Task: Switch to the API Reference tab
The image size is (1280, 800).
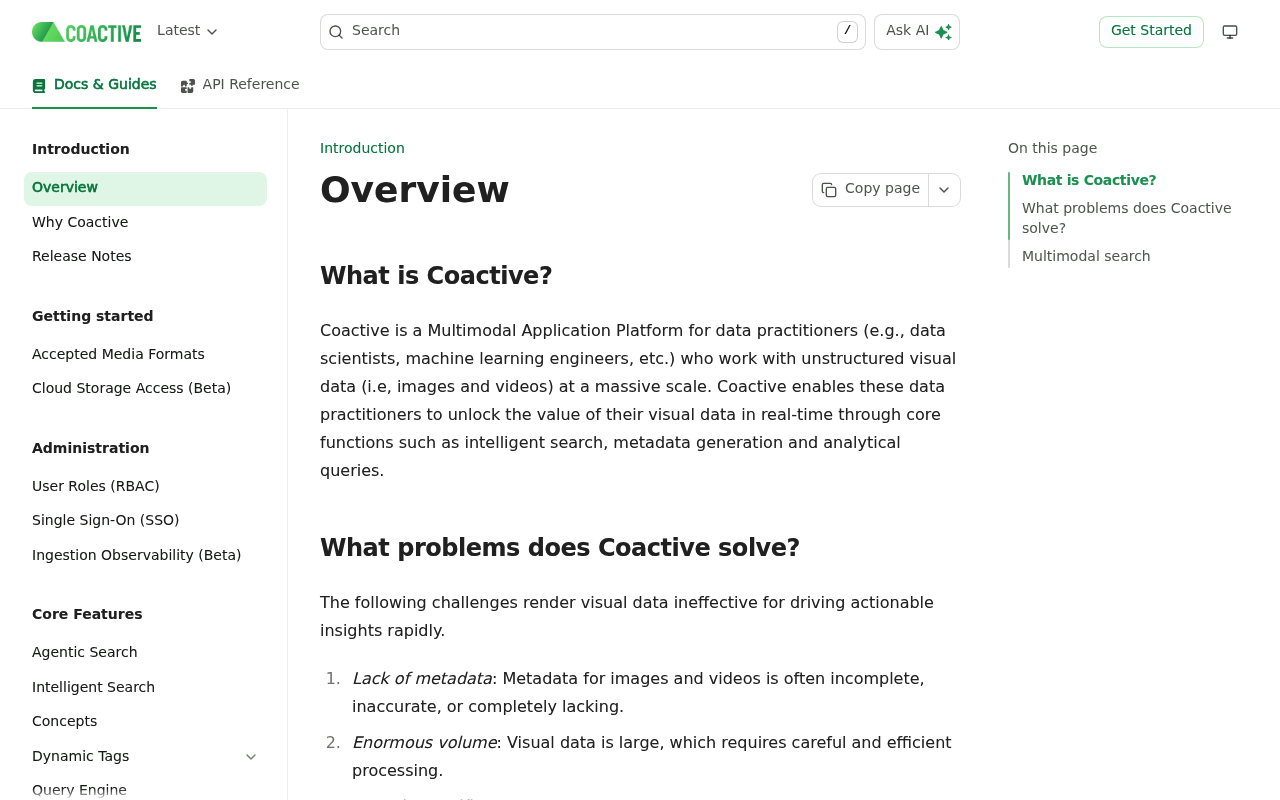Action: pos(240,85)
